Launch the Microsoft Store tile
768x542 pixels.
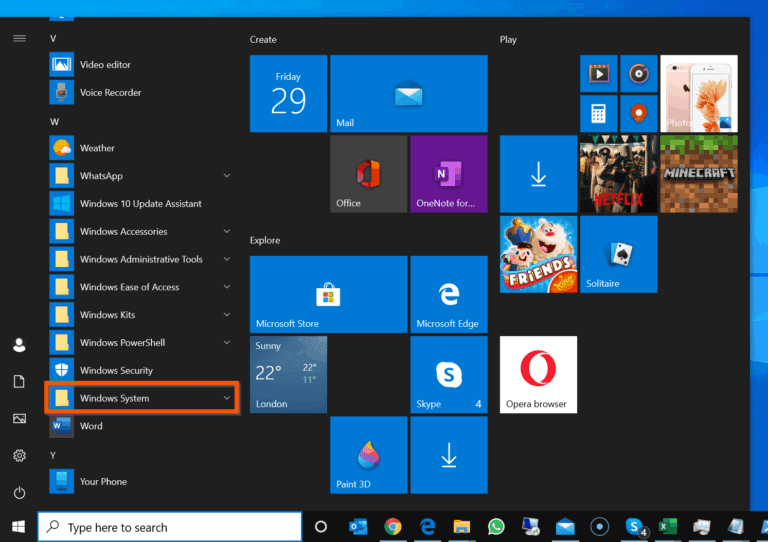click(328, 294)
